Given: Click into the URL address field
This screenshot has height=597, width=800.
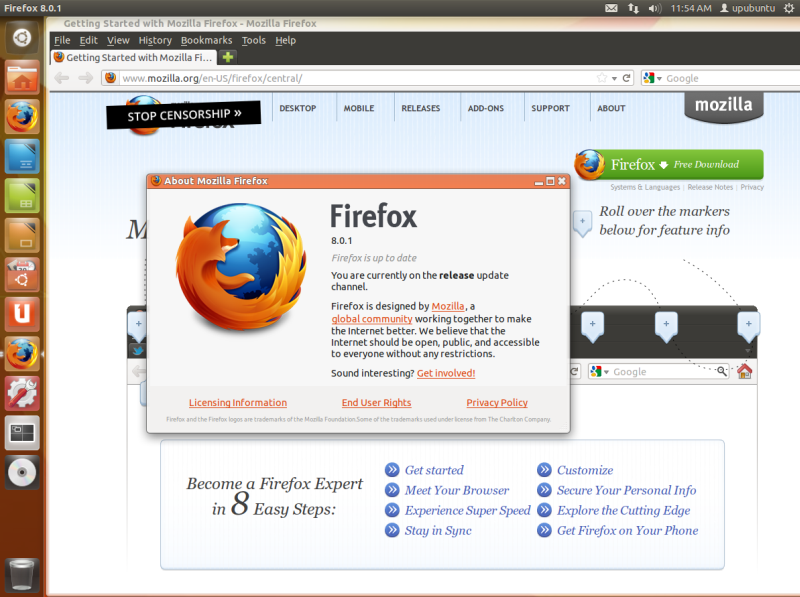Looking at the screenshot, I should (357, 78).
